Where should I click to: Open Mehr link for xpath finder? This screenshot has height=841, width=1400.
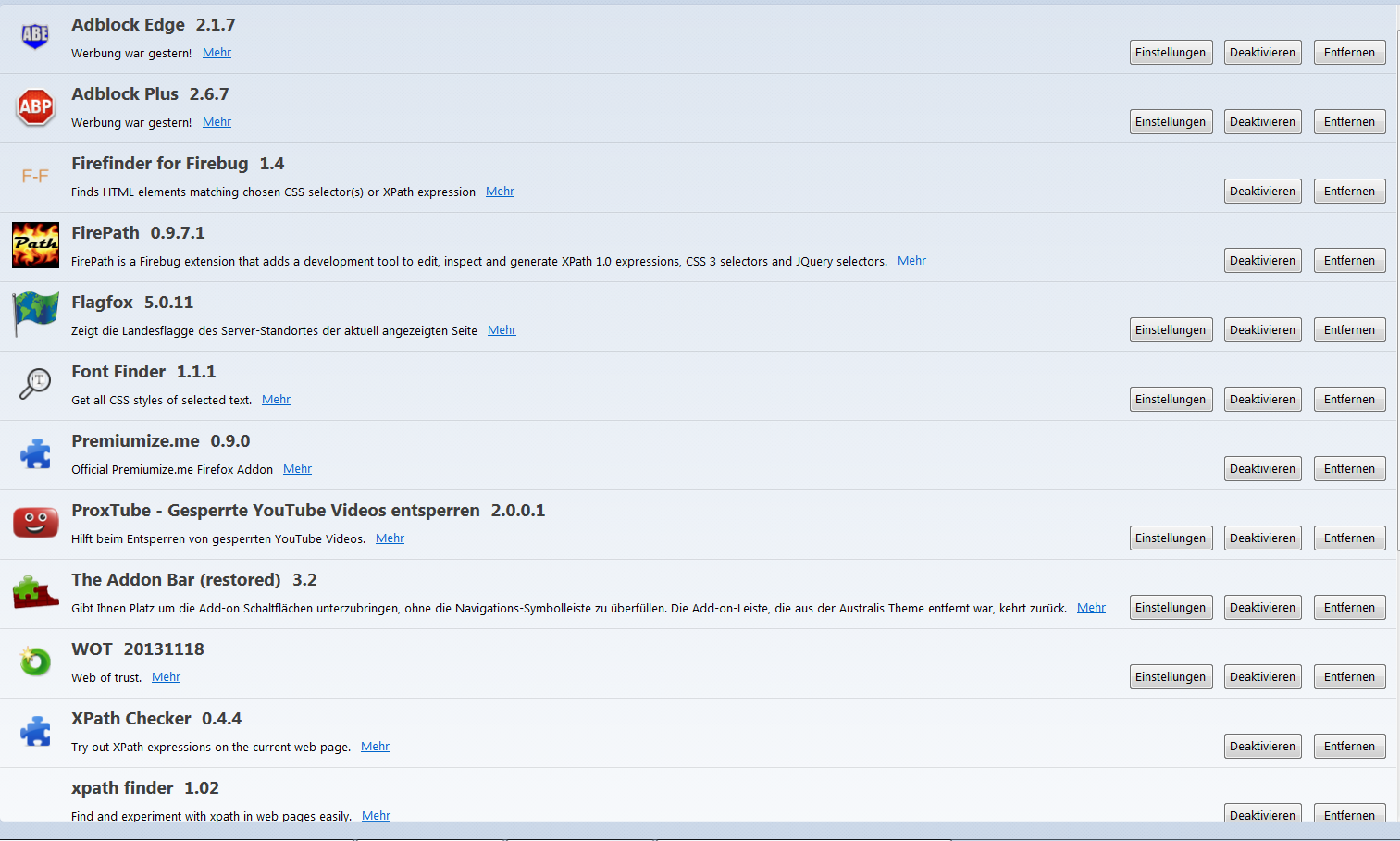(376, 815)
